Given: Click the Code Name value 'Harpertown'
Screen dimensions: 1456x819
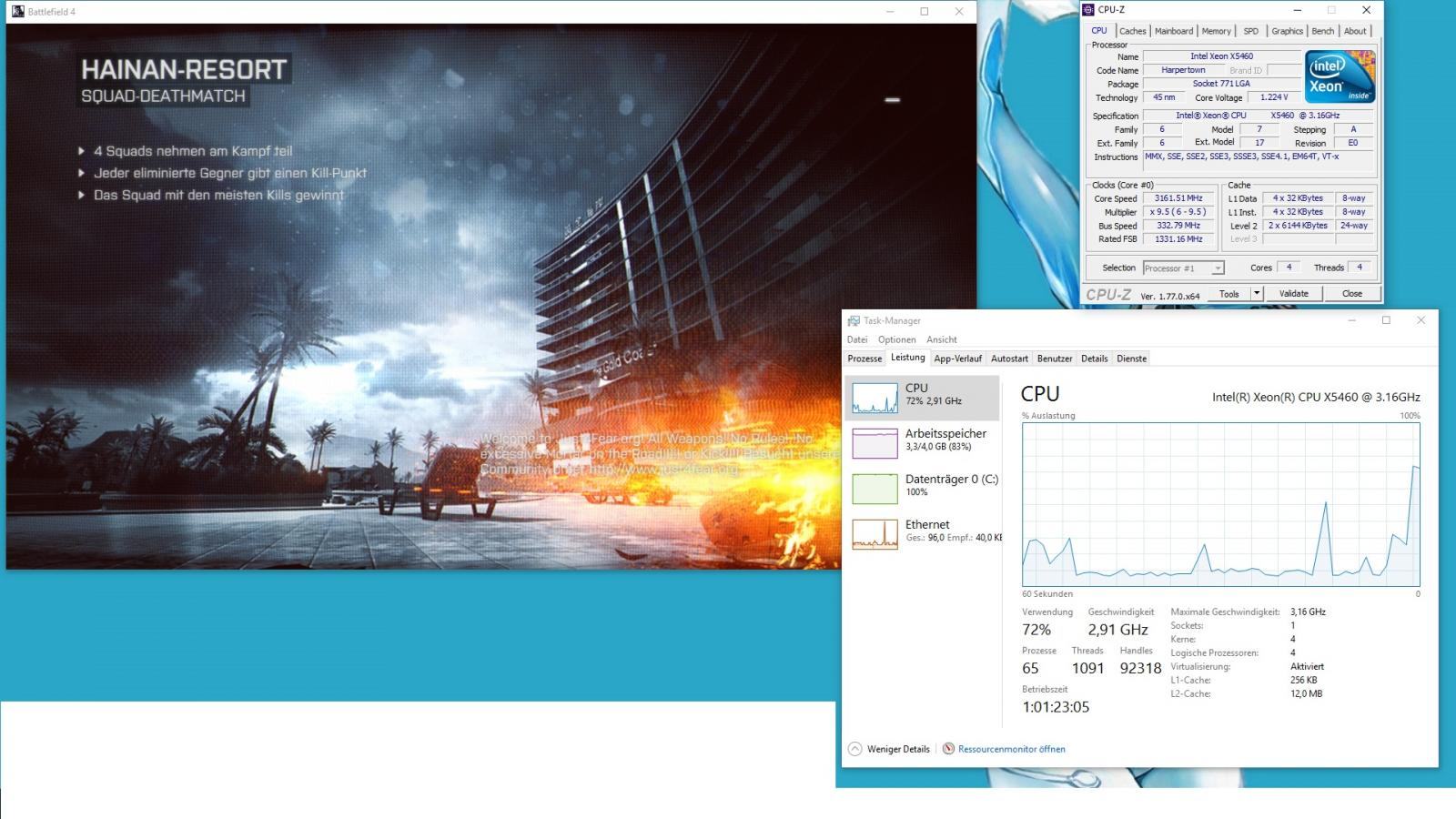Looking at the screenshot, I should pyautogui.click(x=1183, y=70).
